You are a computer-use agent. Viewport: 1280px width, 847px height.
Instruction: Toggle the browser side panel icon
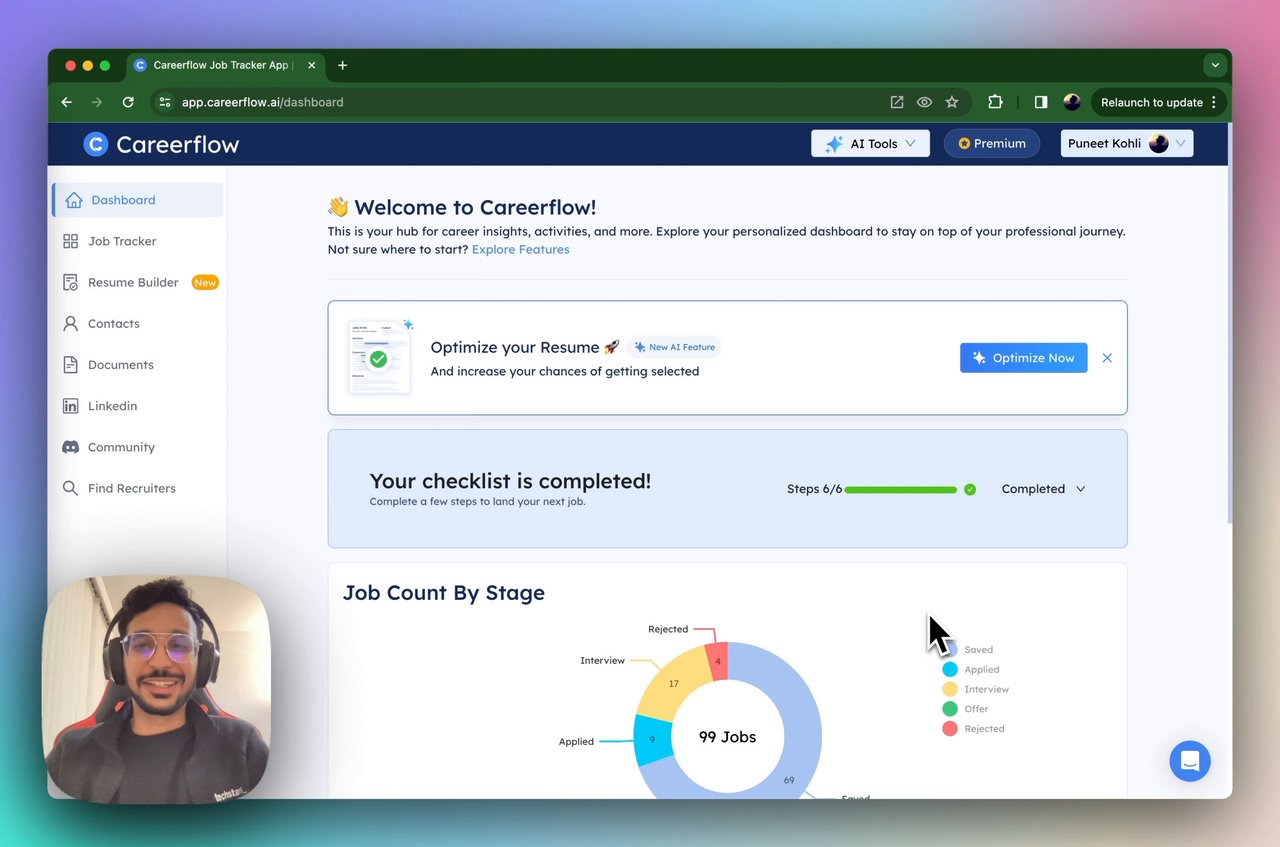click(x=1041, y=102)
